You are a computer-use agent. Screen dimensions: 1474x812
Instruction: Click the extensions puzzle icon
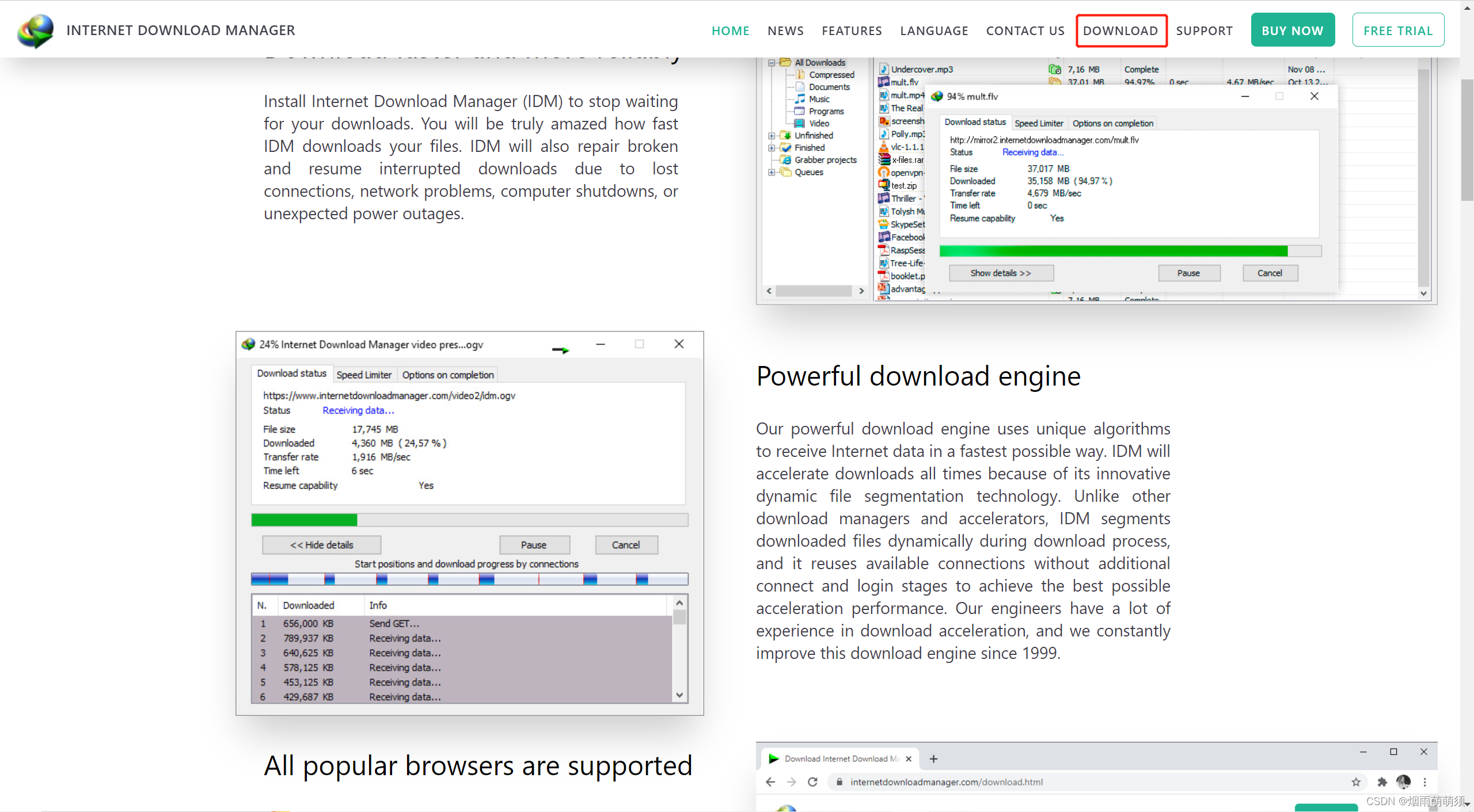(1382, 782)
